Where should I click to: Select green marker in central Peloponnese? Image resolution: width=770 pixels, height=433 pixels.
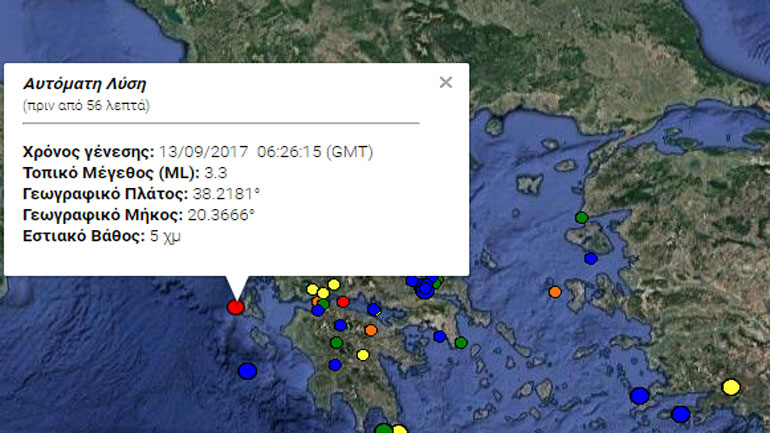(x=336, y=342)
